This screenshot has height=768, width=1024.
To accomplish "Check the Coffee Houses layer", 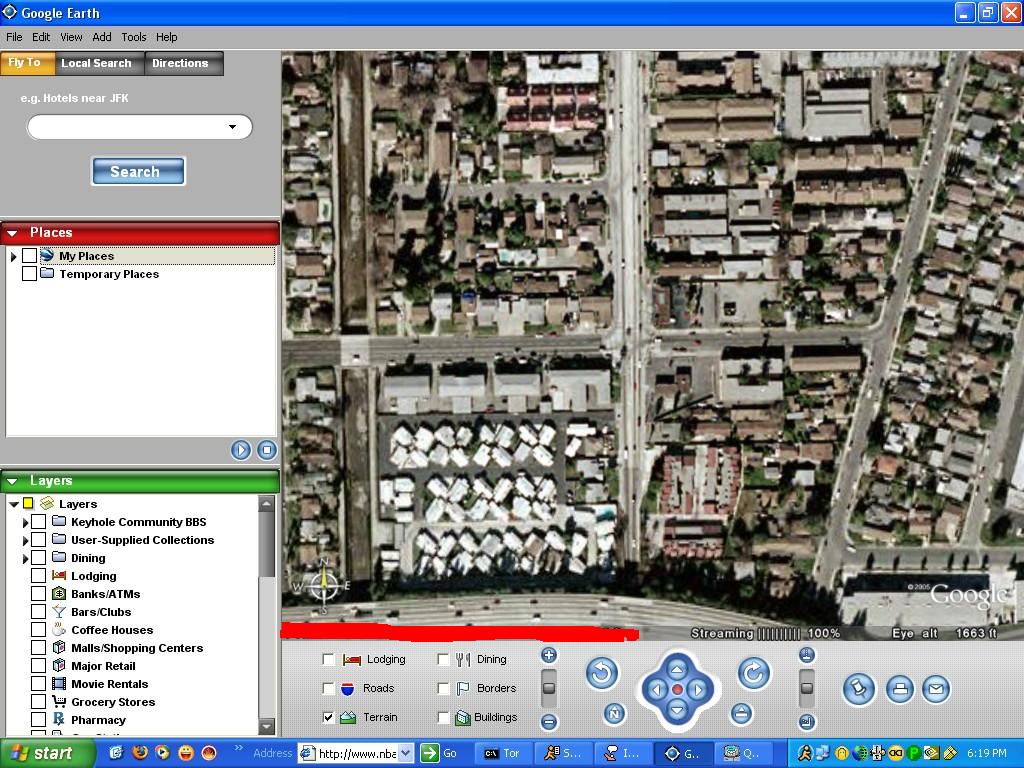I will [x=38, y=630].
